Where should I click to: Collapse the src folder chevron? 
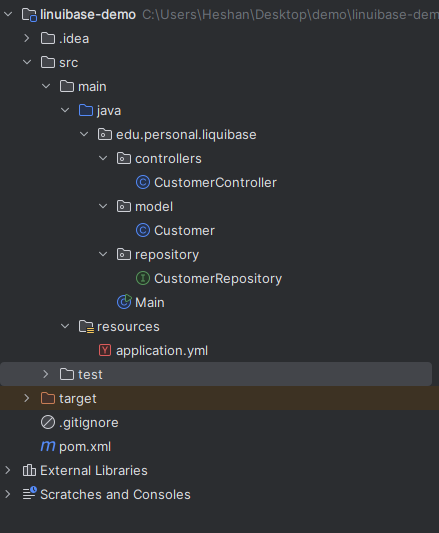(x=27, y=62)
